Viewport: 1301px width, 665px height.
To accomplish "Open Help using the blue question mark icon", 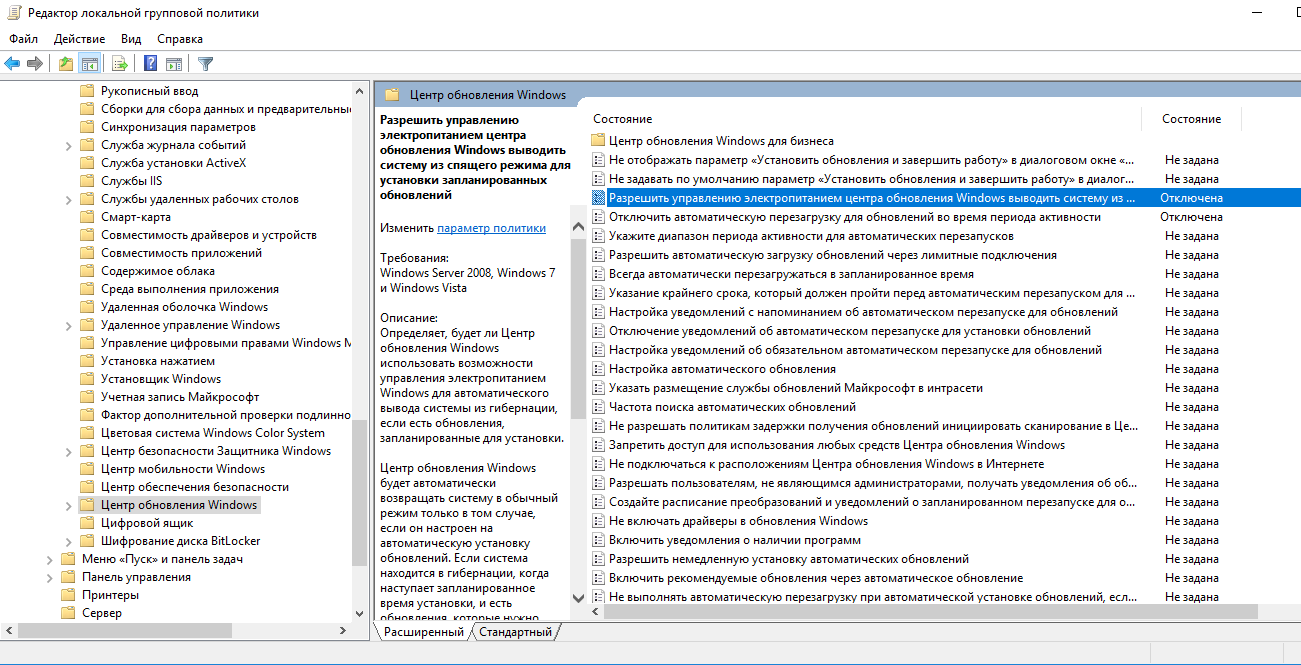I will pyautogui.click(x=150, y=62).
